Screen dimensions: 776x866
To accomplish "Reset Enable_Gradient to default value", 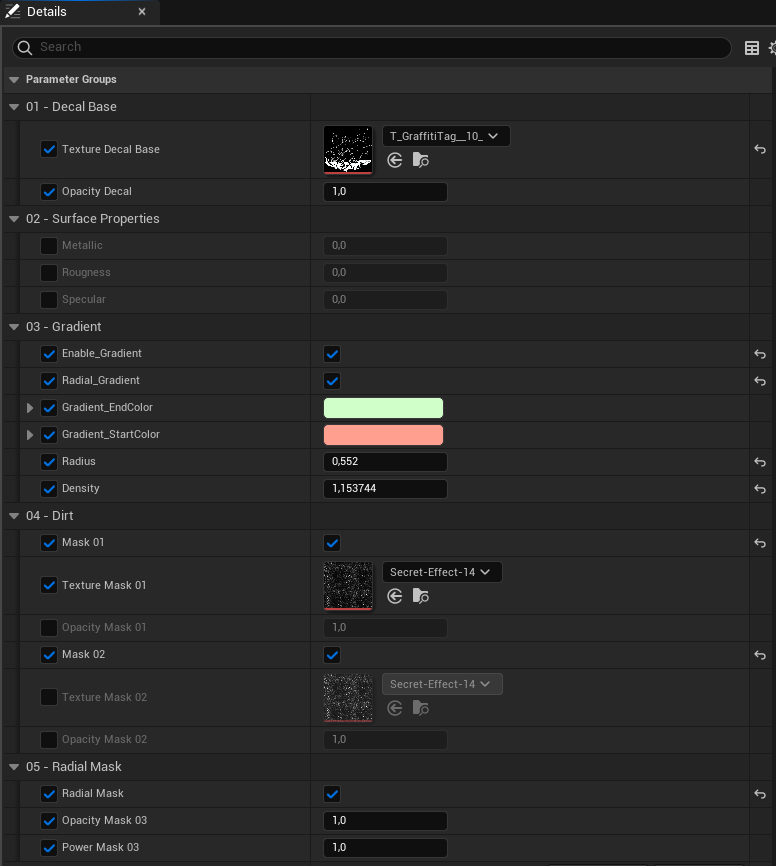I will coord(760,354).
